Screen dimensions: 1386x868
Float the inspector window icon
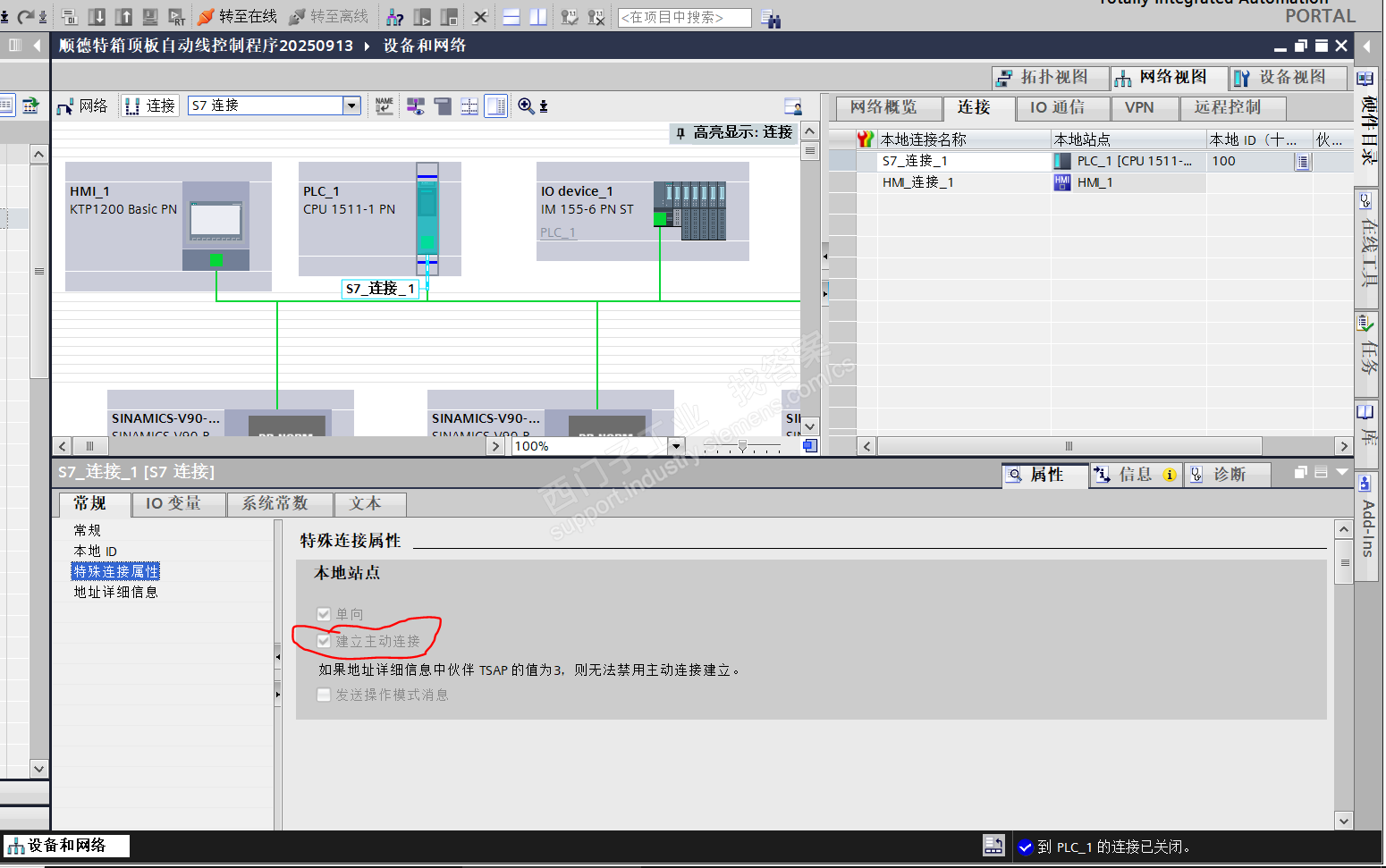pyautogui.click(x=1301, y=472)
